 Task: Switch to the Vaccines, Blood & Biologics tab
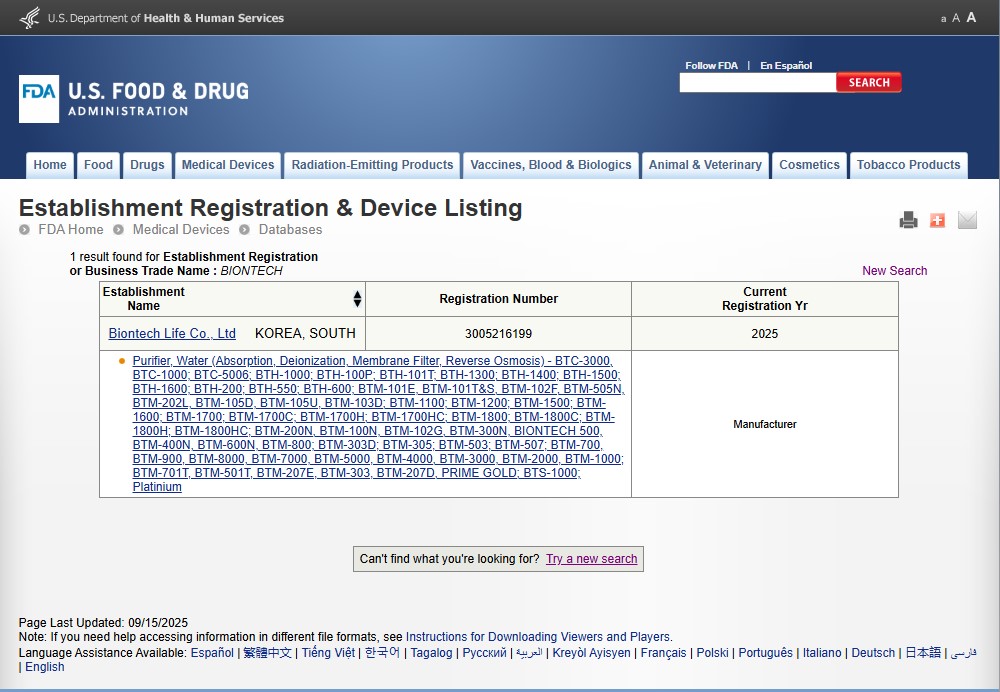click(x=551, y=165)
